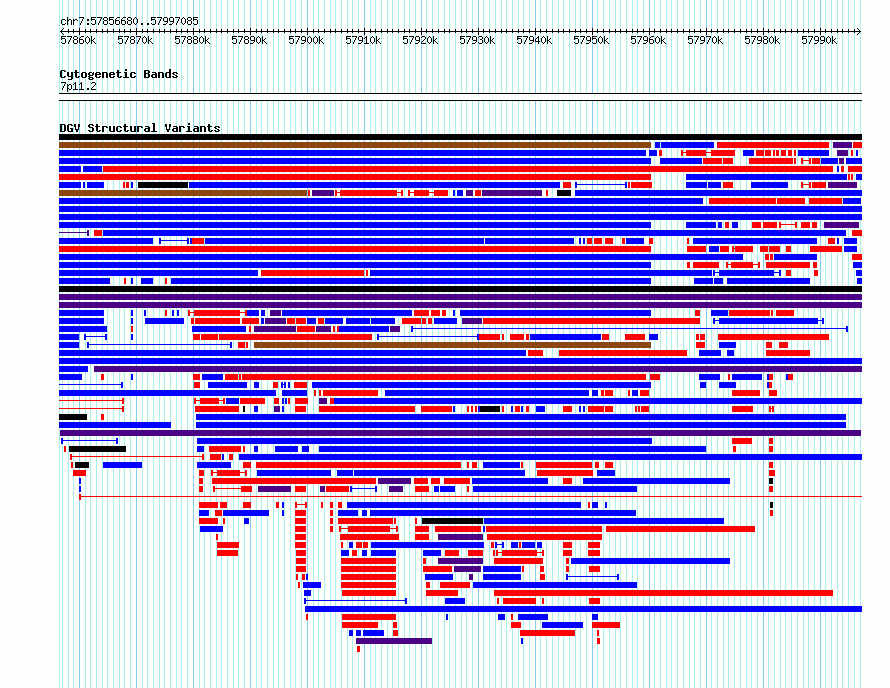Select the 57930k coordinate label

(x=477, y=41)
